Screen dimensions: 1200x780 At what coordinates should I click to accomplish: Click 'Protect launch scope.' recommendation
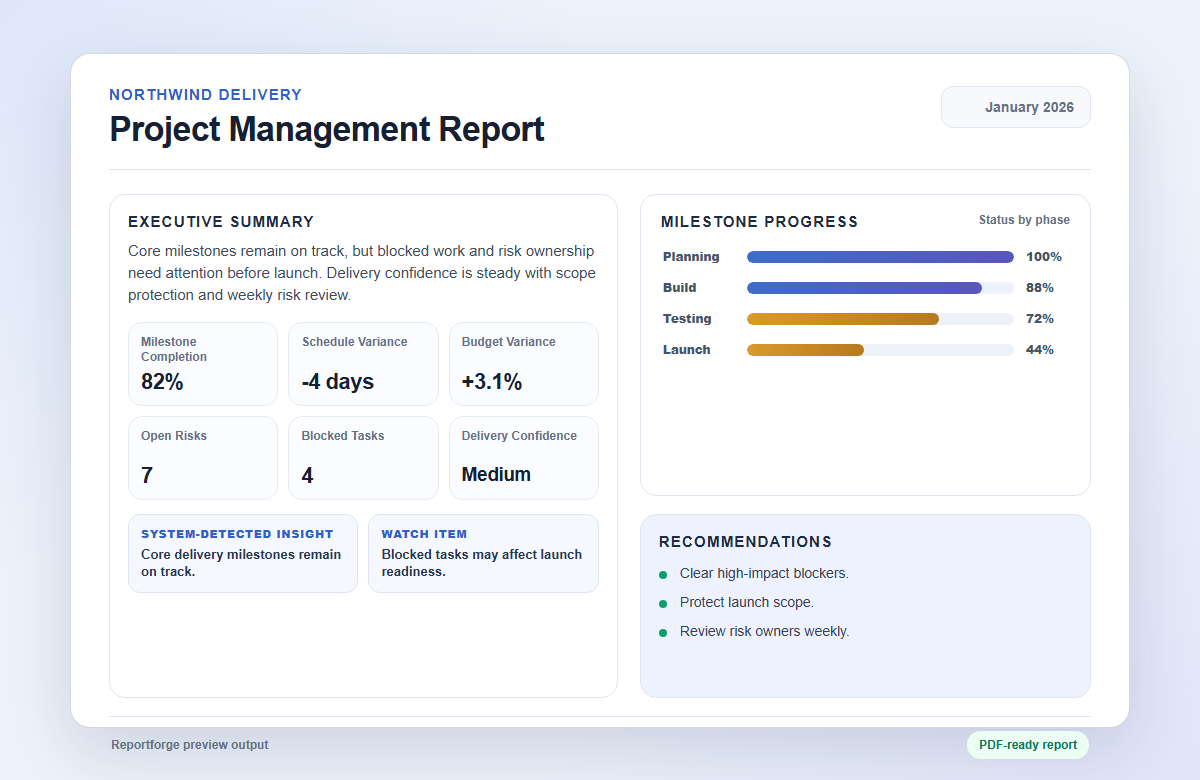747,602
